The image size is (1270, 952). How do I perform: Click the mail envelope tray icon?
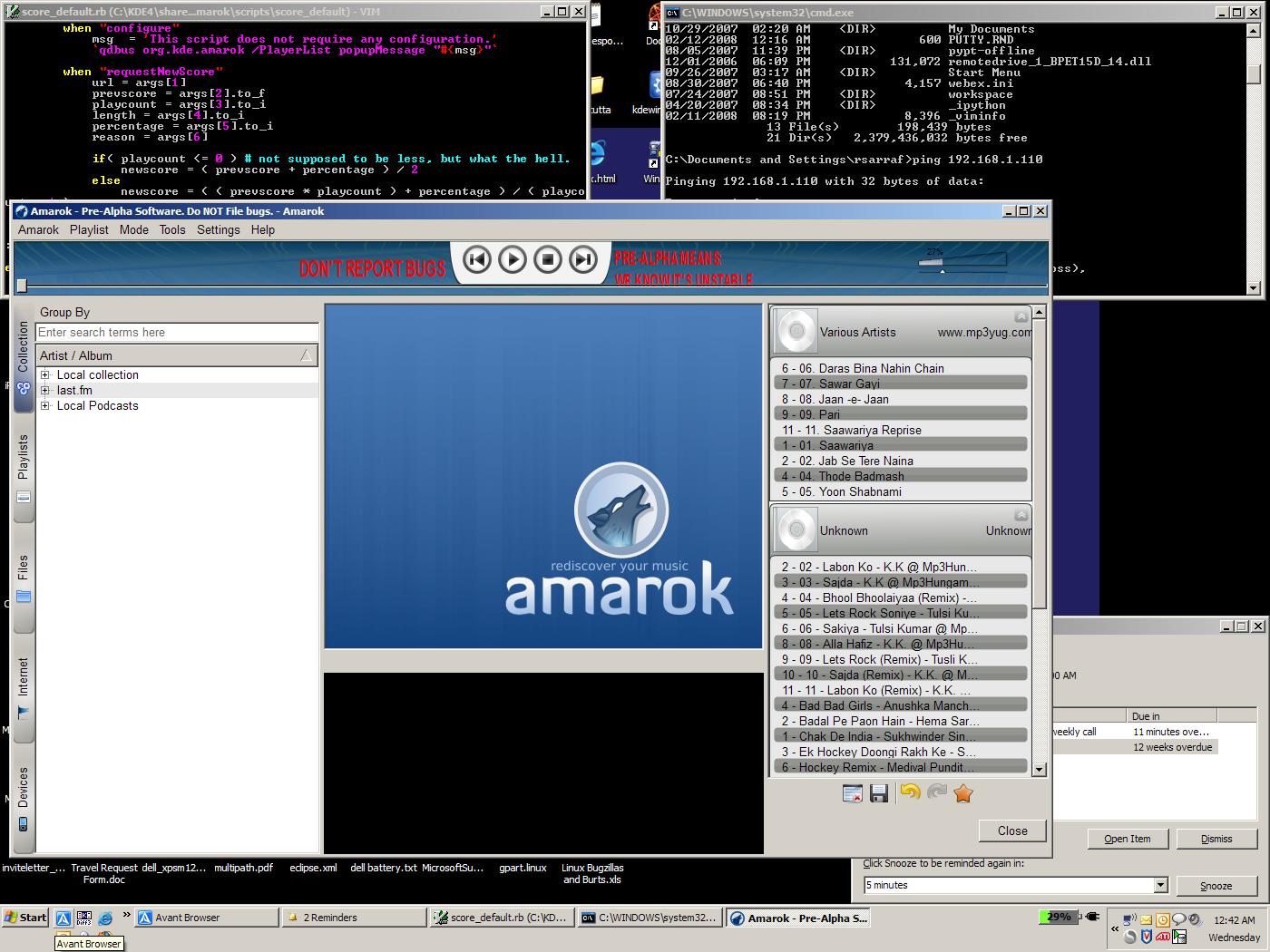1147,919
